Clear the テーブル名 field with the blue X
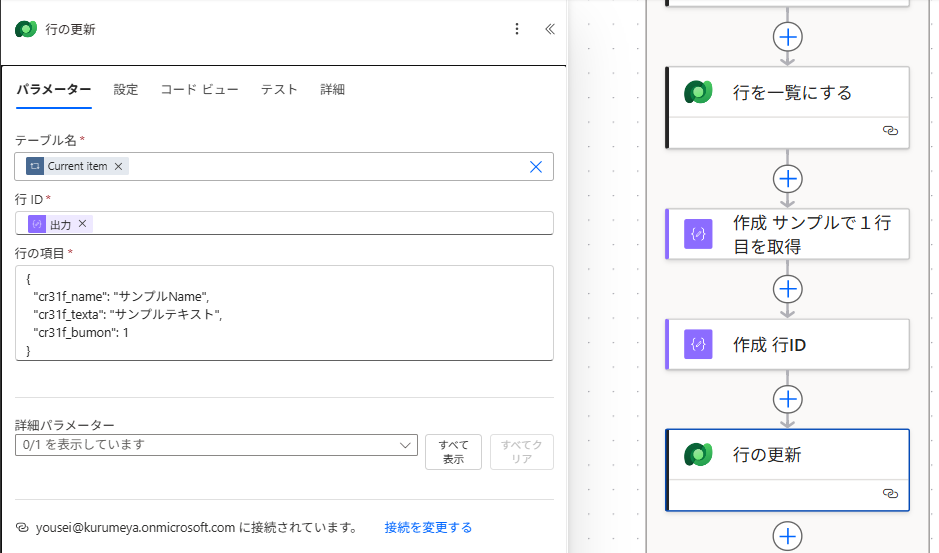The image size is (939, 553). click(x=536, y=167)
